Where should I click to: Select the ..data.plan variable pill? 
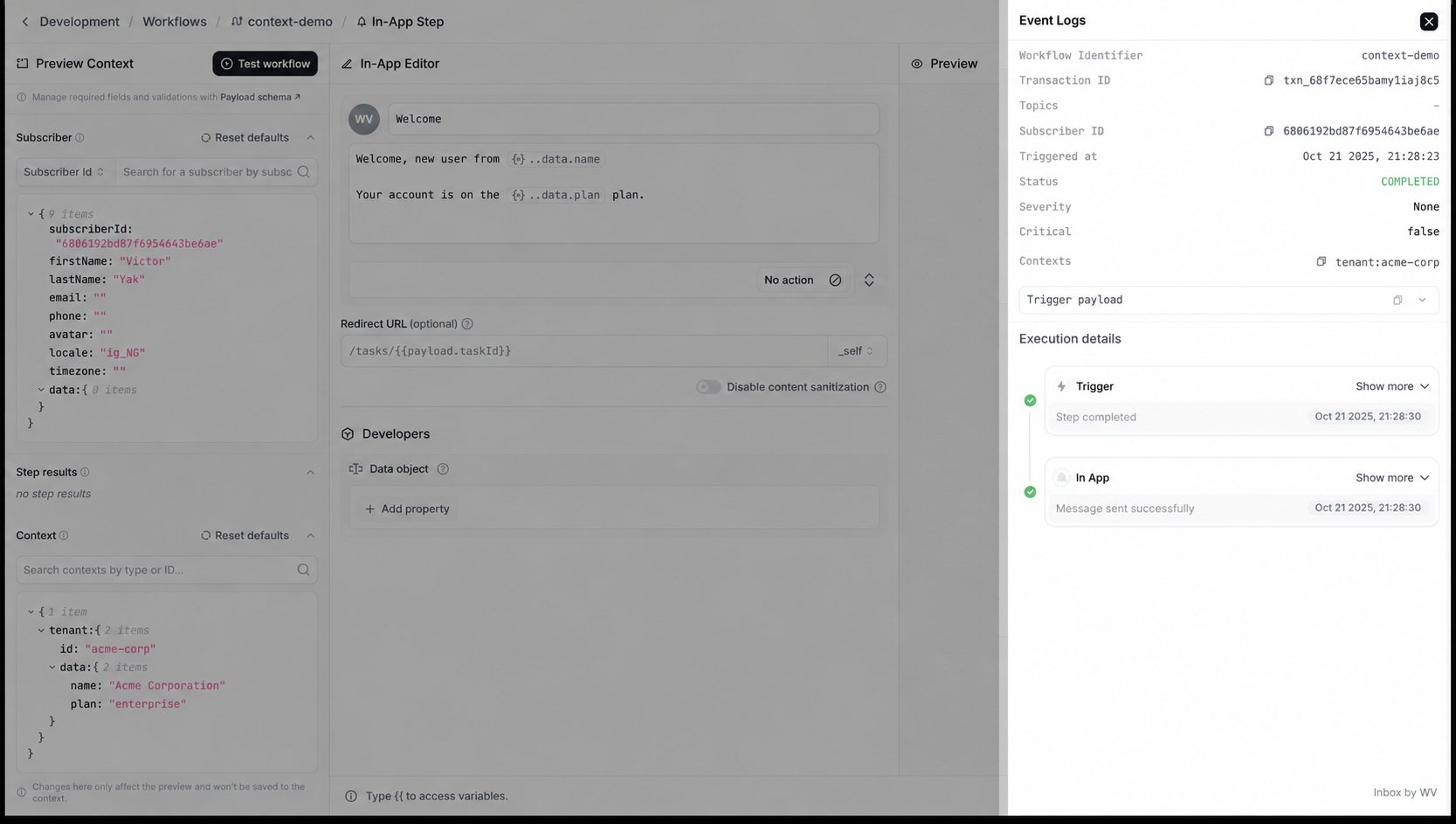pos(556,195)
